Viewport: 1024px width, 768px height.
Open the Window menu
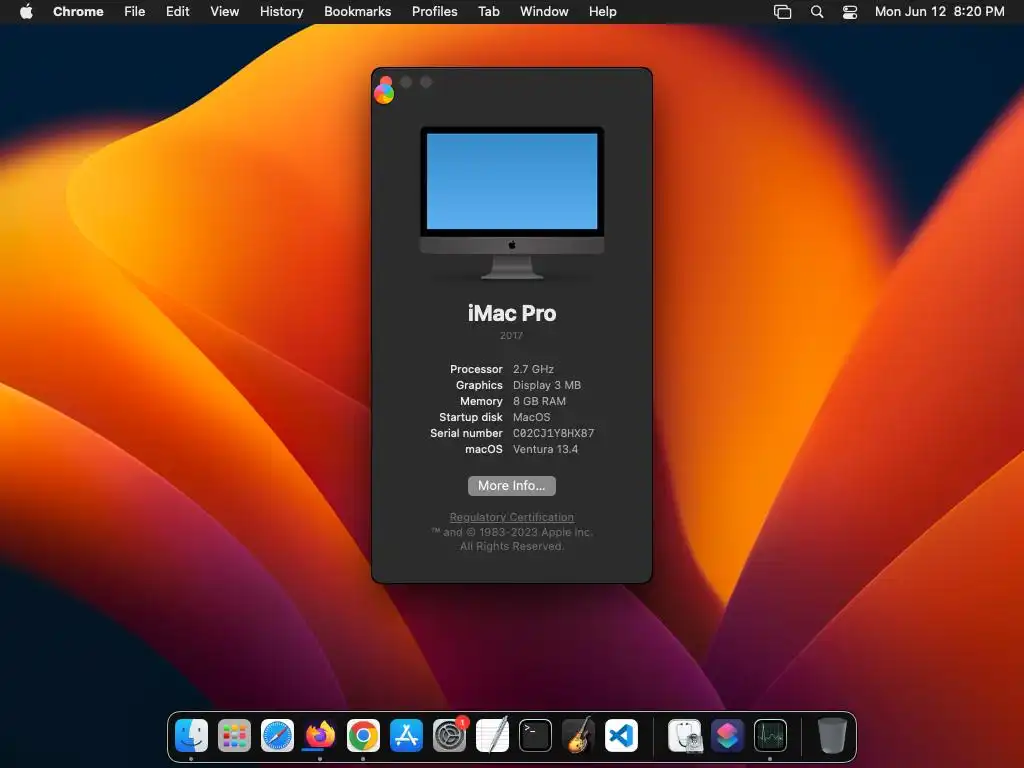tap(544, 11)
